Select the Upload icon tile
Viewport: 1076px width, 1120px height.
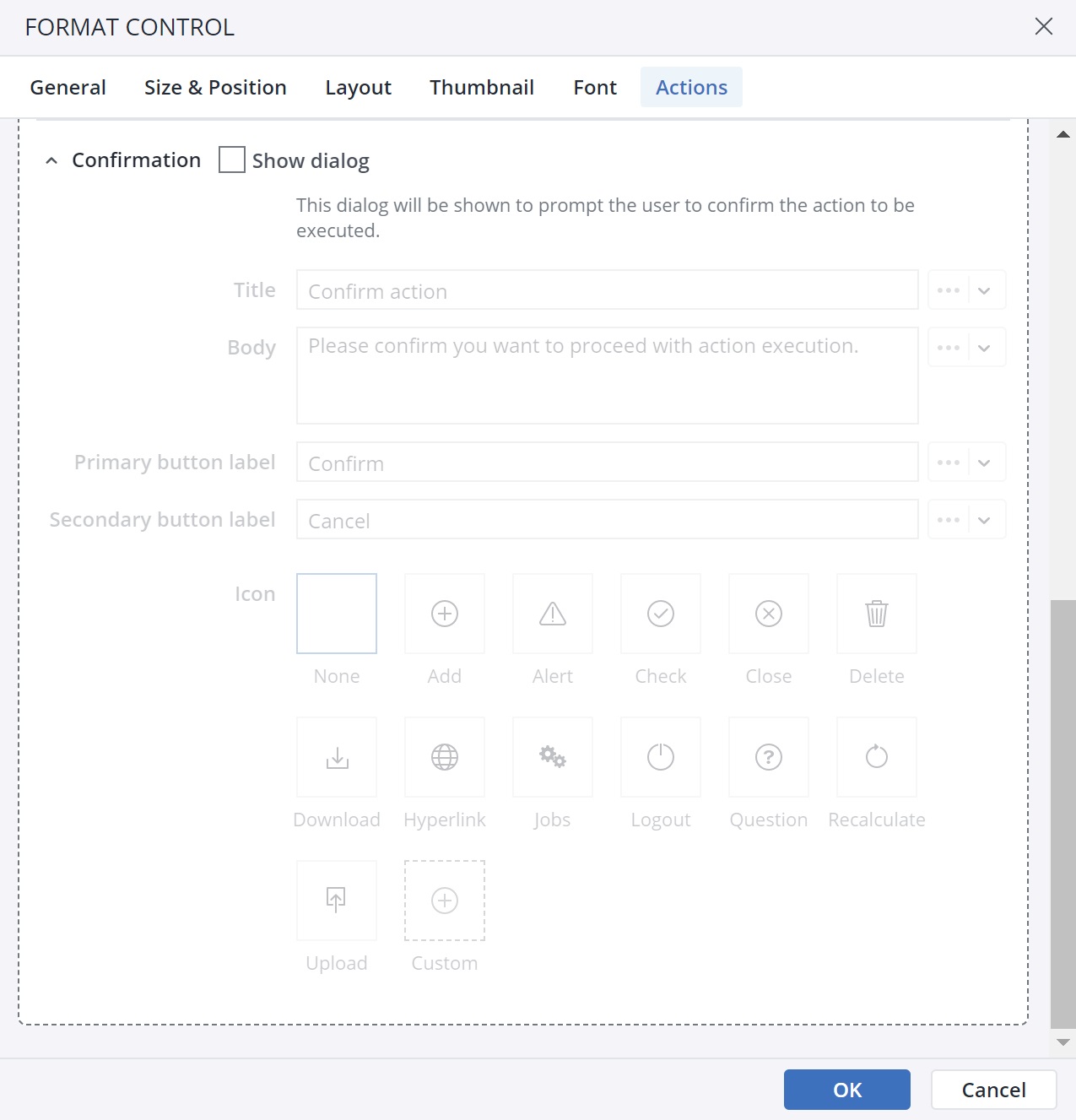(337, 901)
